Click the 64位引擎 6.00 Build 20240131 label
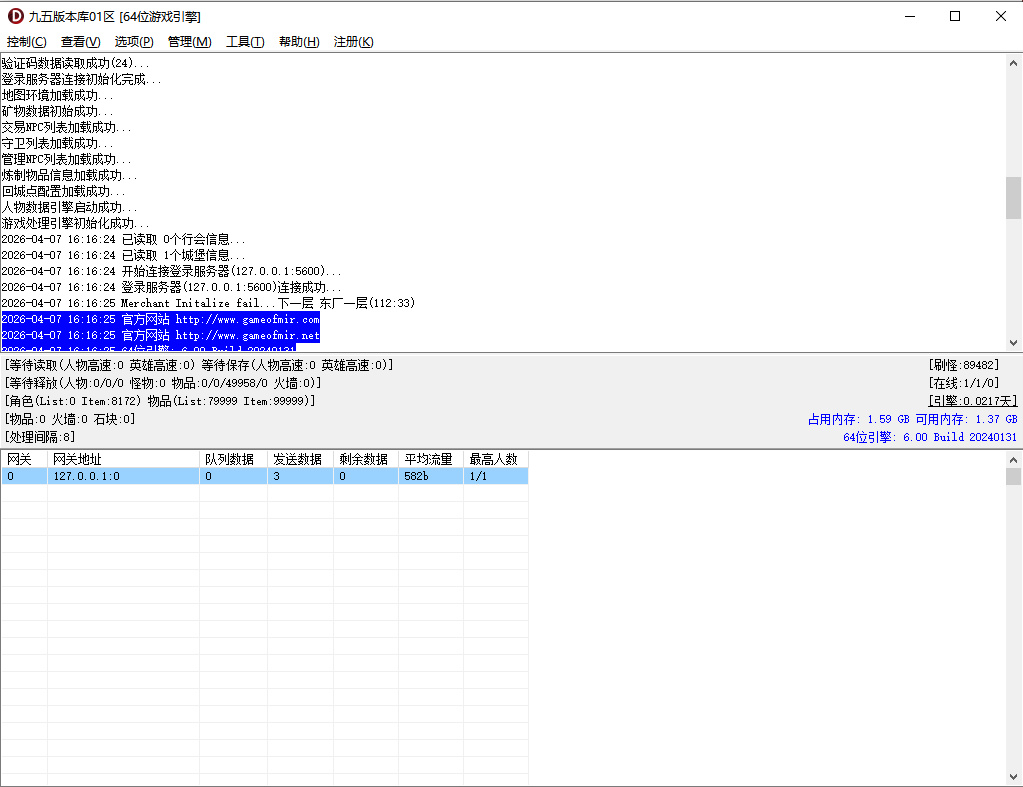 click(930, 437)
